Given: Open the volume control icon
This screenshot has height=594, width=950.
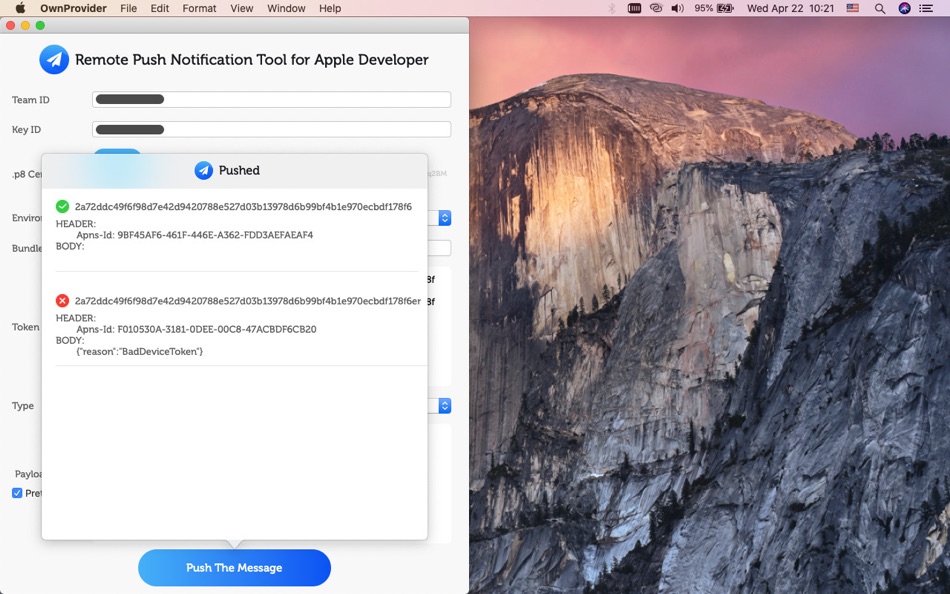Looking at the screenshot, I should (x=677, y=8).
